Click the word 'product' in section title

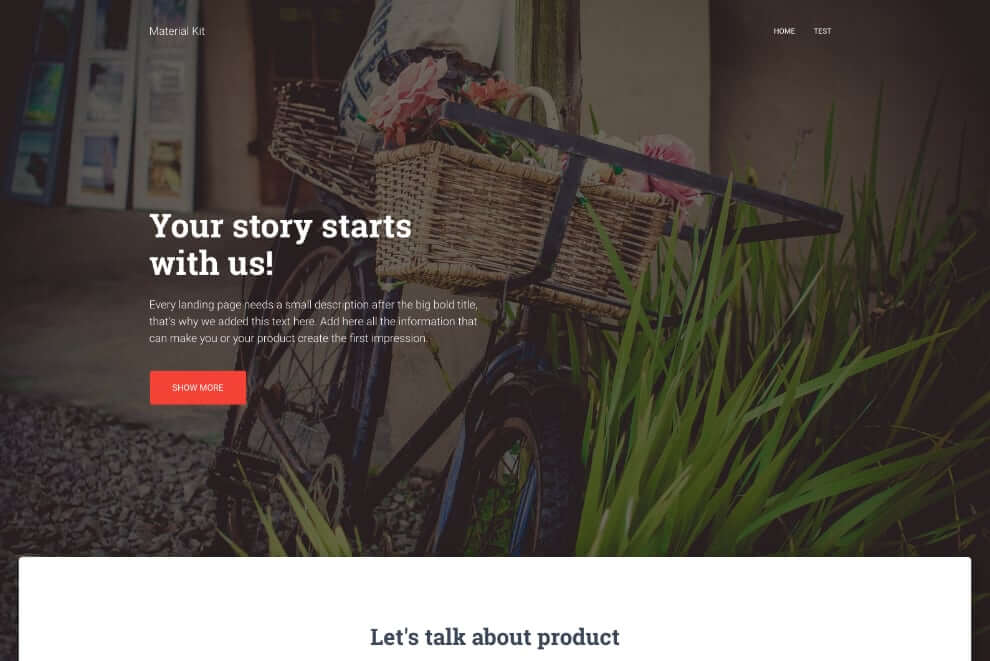point(578,638)
